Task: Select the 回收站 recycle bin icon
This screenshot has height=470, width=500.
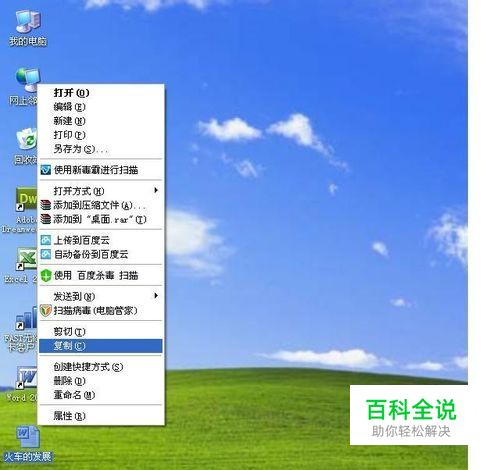Action: pyautogui.click(x=26, y=139)
